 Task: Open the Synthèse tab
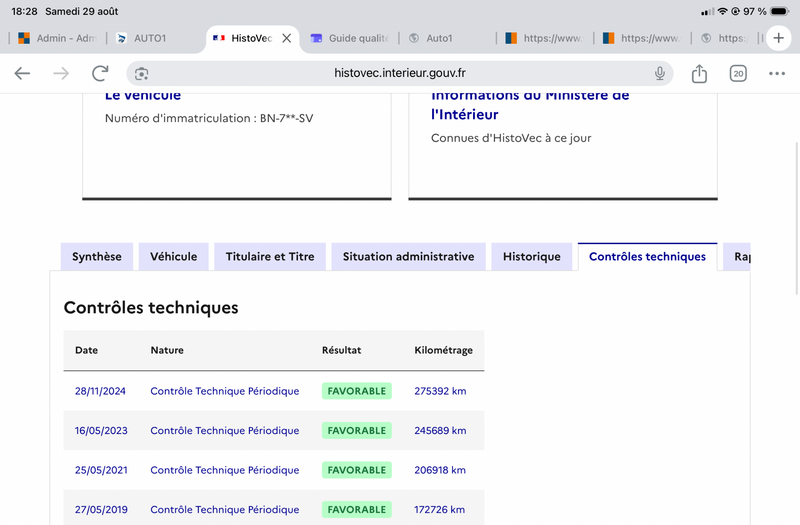(97, 257)
